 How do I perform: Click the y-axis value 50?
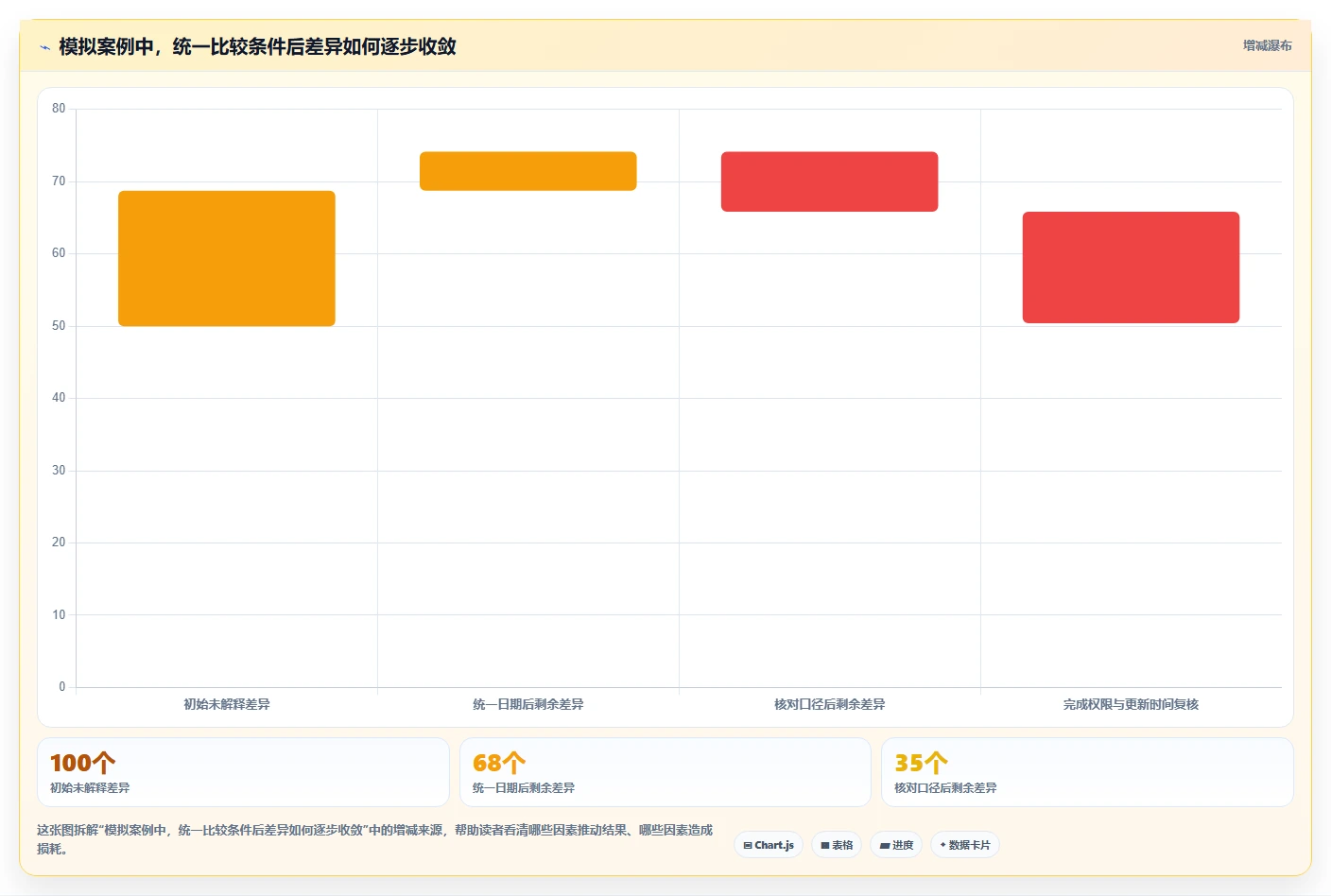(x=59, y=326)
